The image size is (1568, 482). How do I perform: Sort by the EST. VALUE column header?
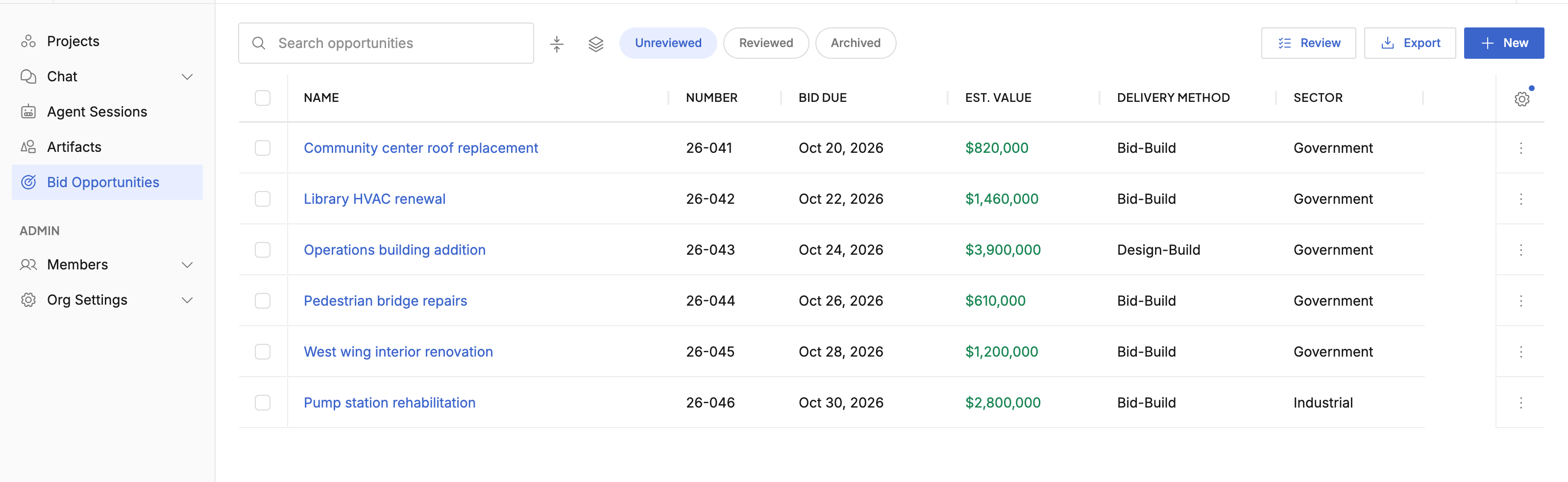(x=998, y=98)
